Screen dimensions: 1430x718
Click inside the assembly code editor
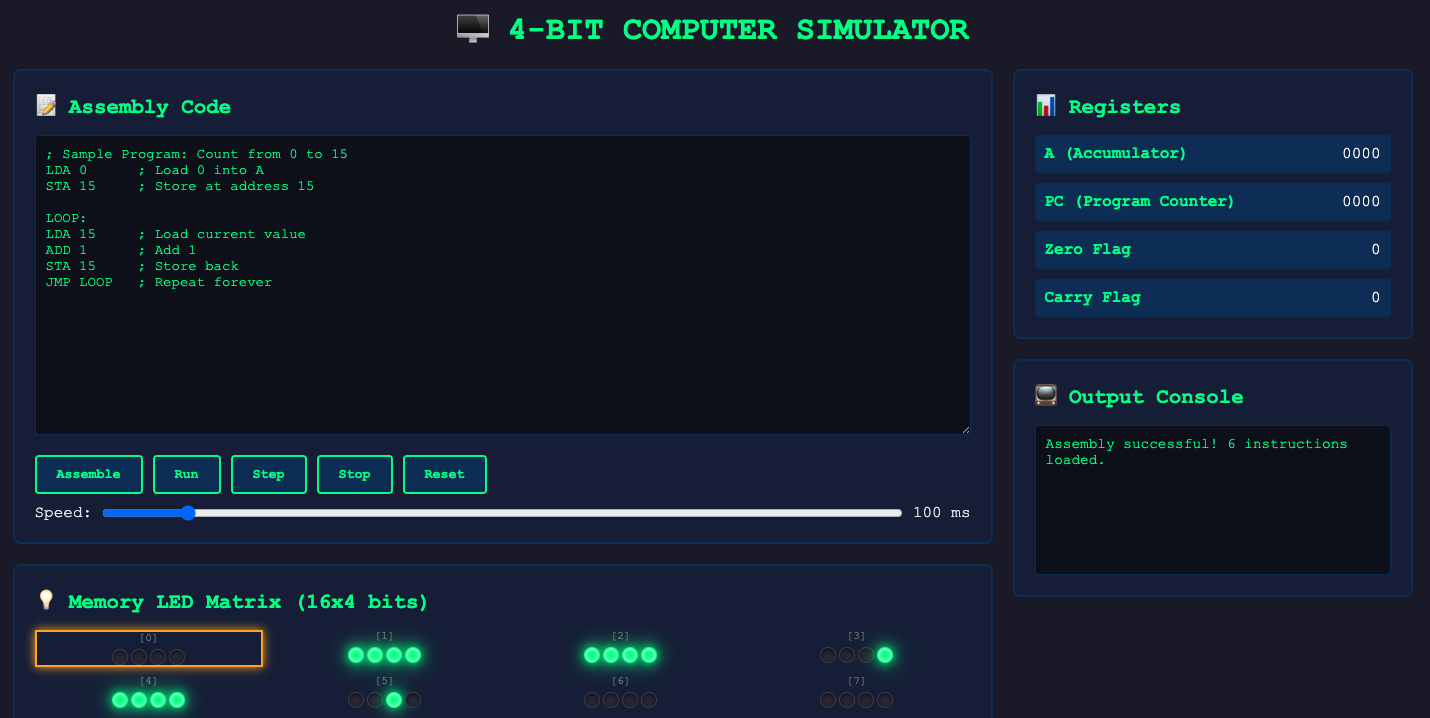[x=503, y=285]
